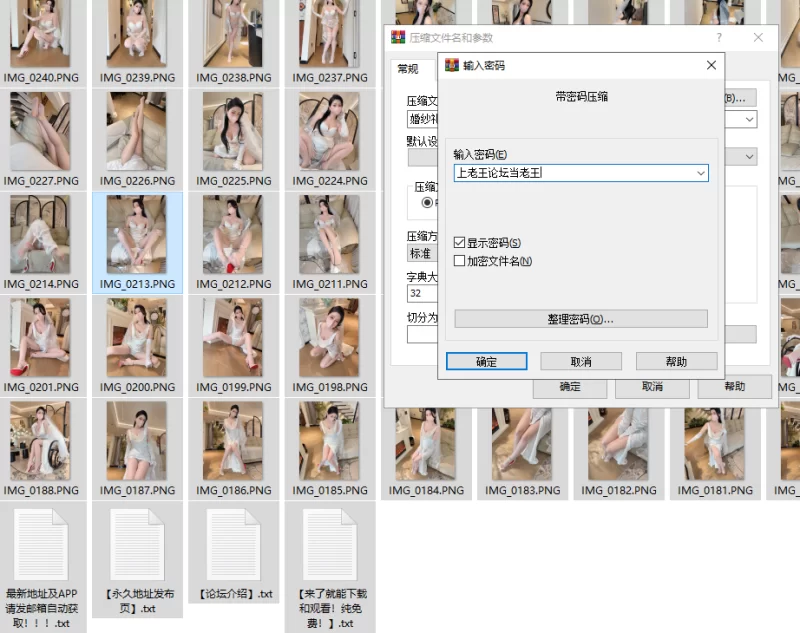Click the dictionary size field showing 32

click(x=422, y=293)
